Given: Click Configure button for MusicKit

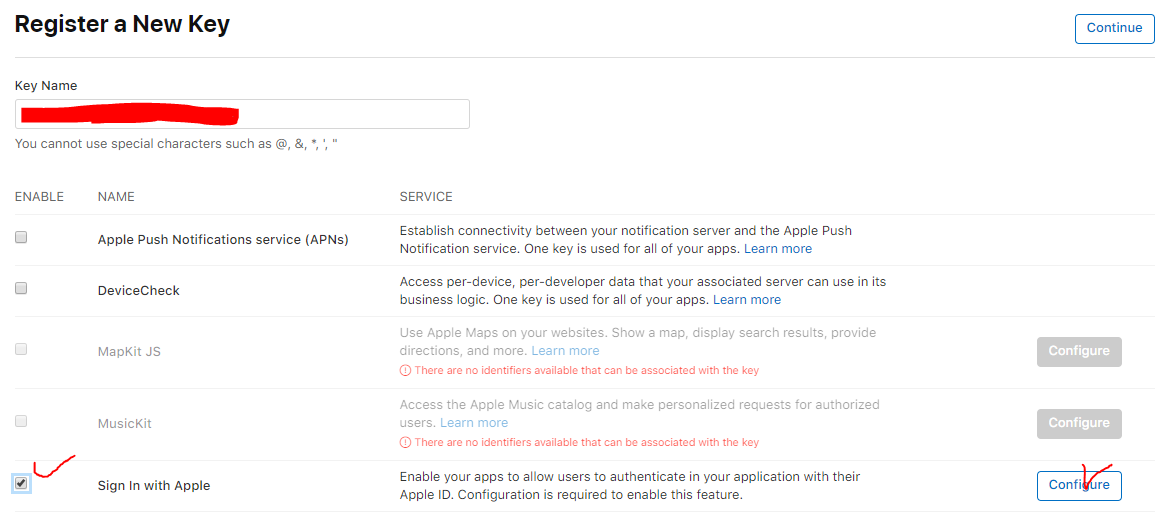Looking at the screenshot, I should coord(1079,424).
